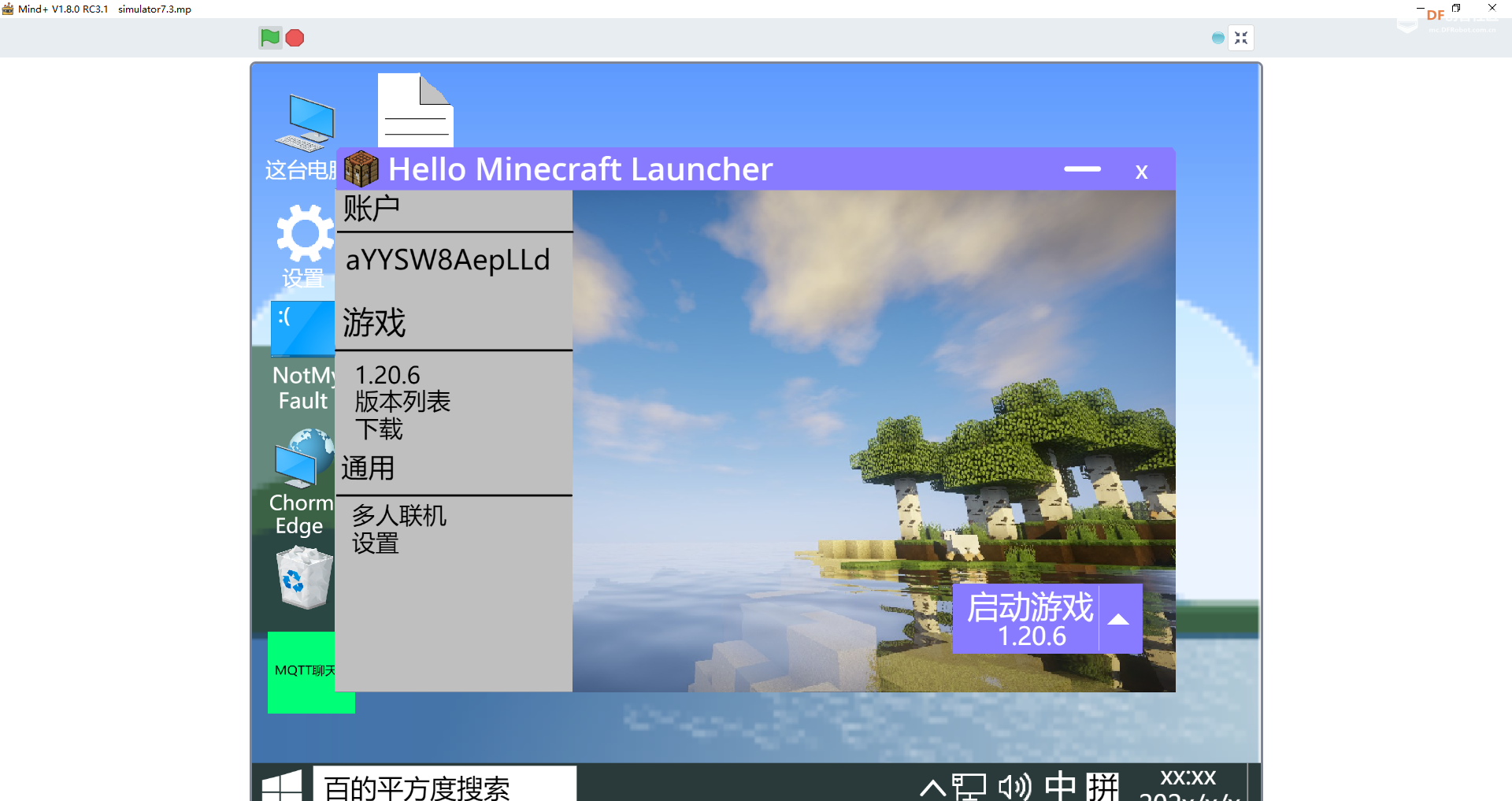Click the volume speaker tray icon
1512x801 pixels.
click(x=1015, y=787)
